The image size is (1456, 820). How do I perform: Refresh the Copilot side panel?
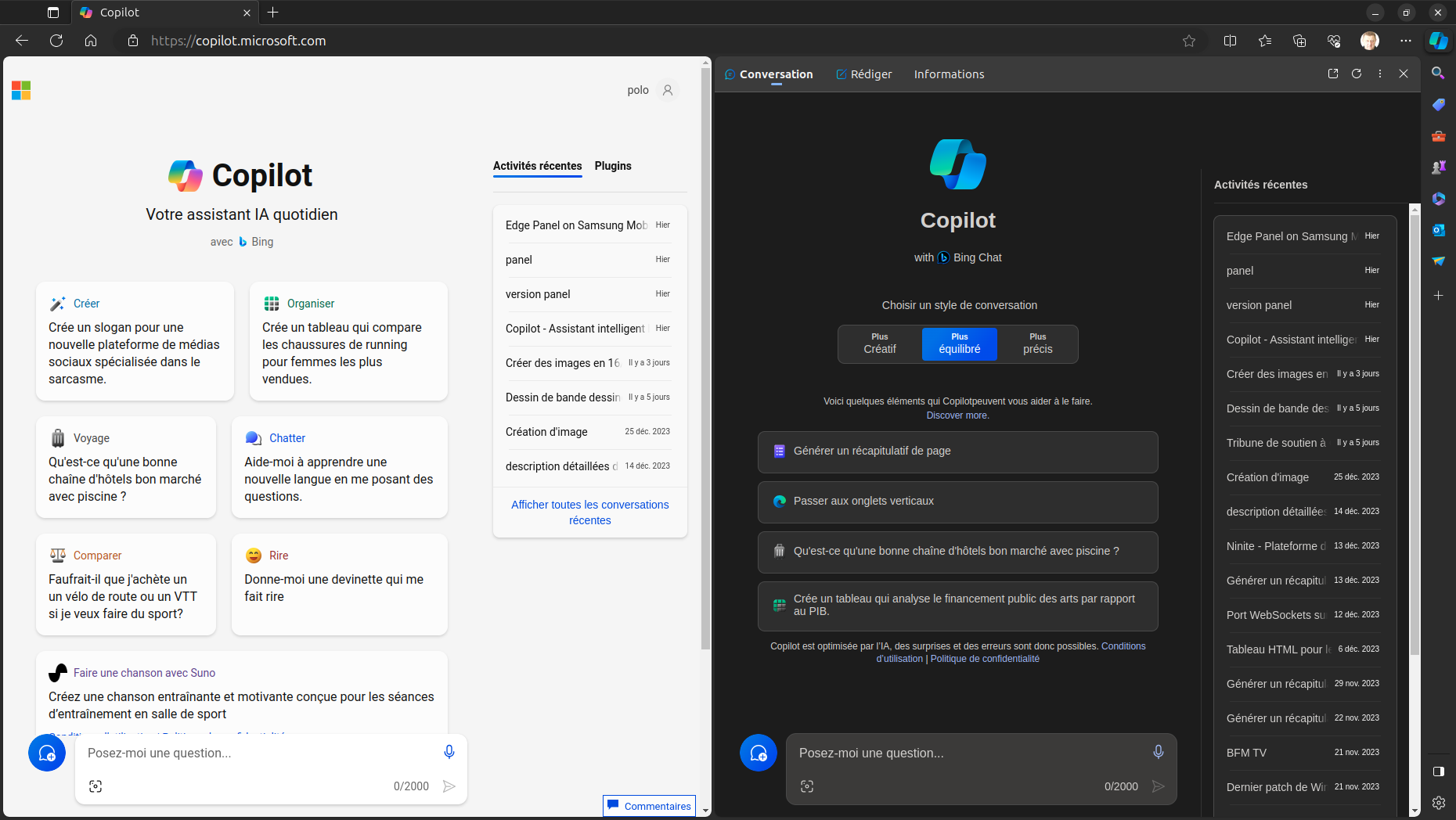(1357, 74)
